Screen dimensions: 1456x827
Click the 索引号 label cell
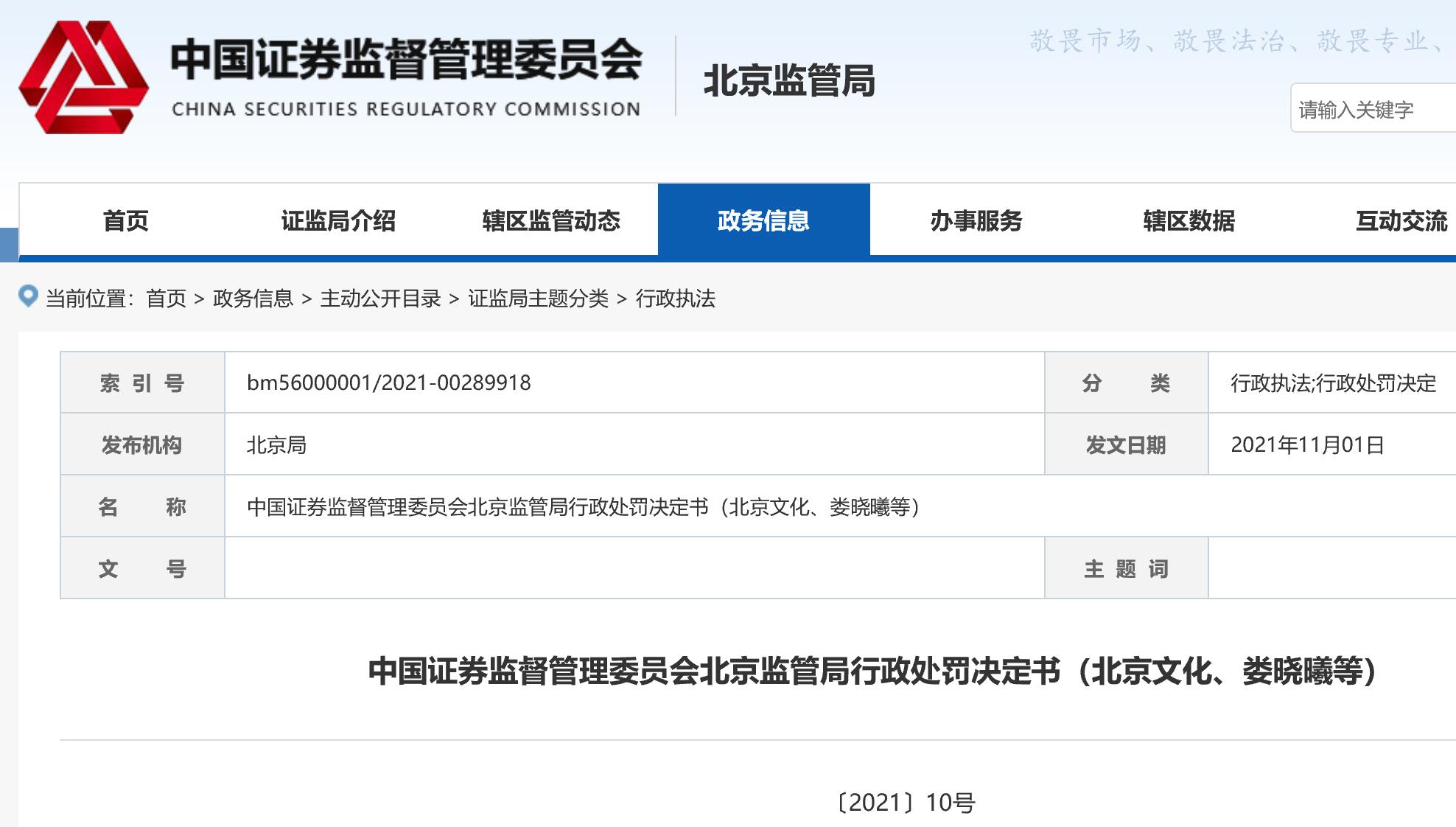[x=142, y=383]
